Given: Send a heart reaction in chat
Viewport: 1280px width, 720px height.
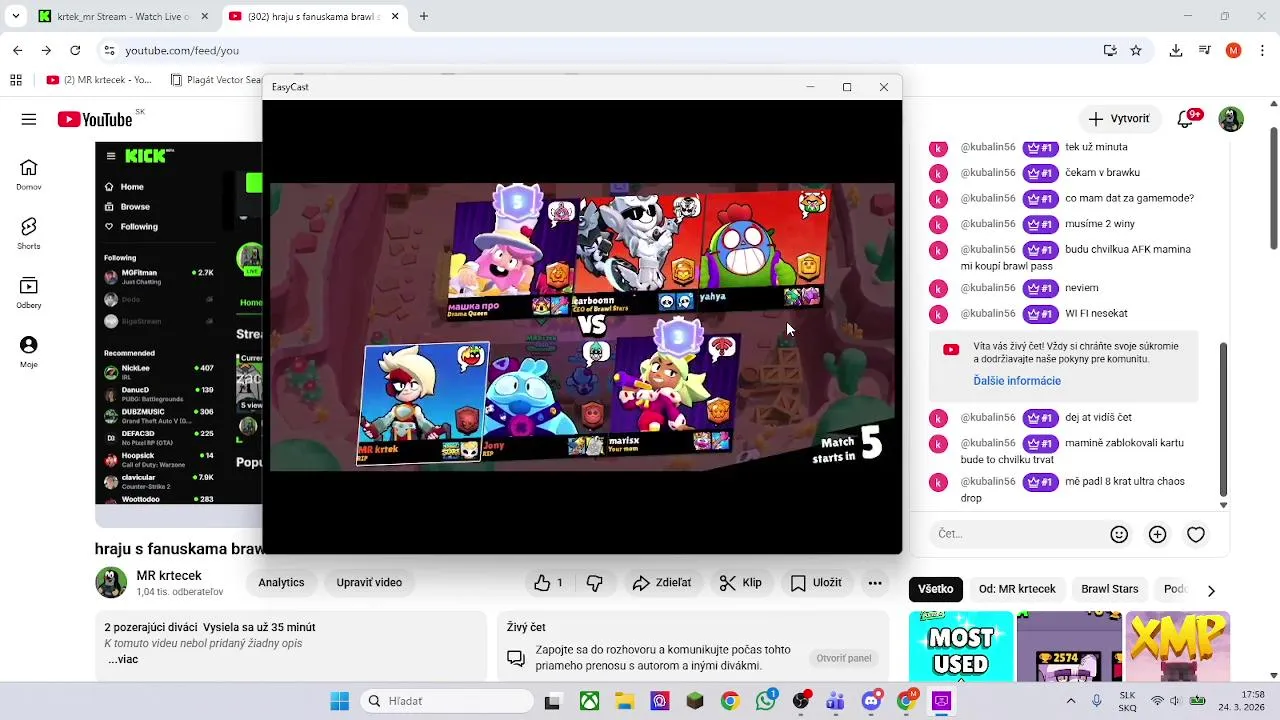Looking at the screenshot, I should [1196, 534].
